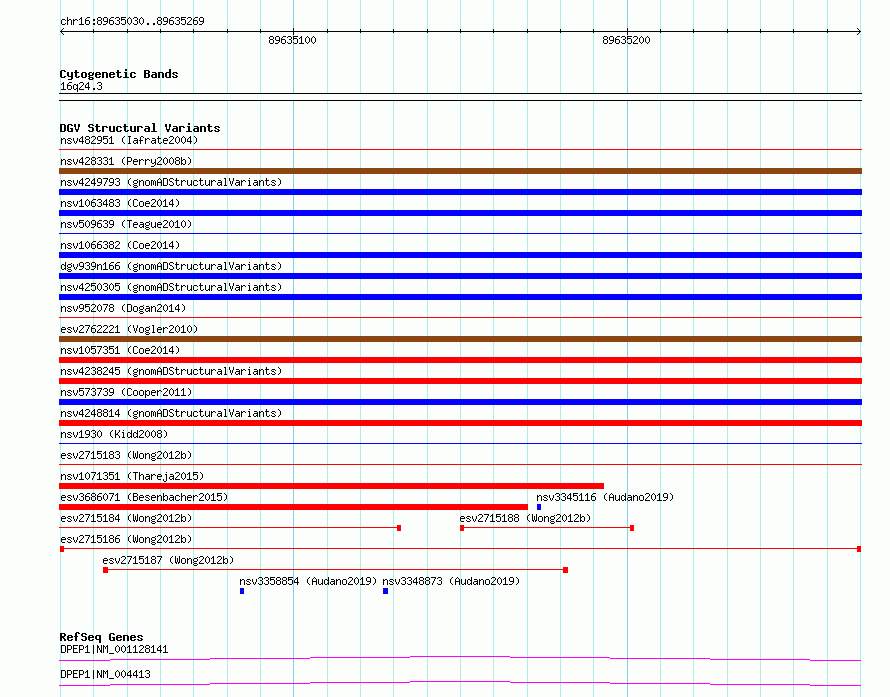Click the right arrow on the coordinate ruler
Screen dimensions: 890x697
[x=859, y=32]
